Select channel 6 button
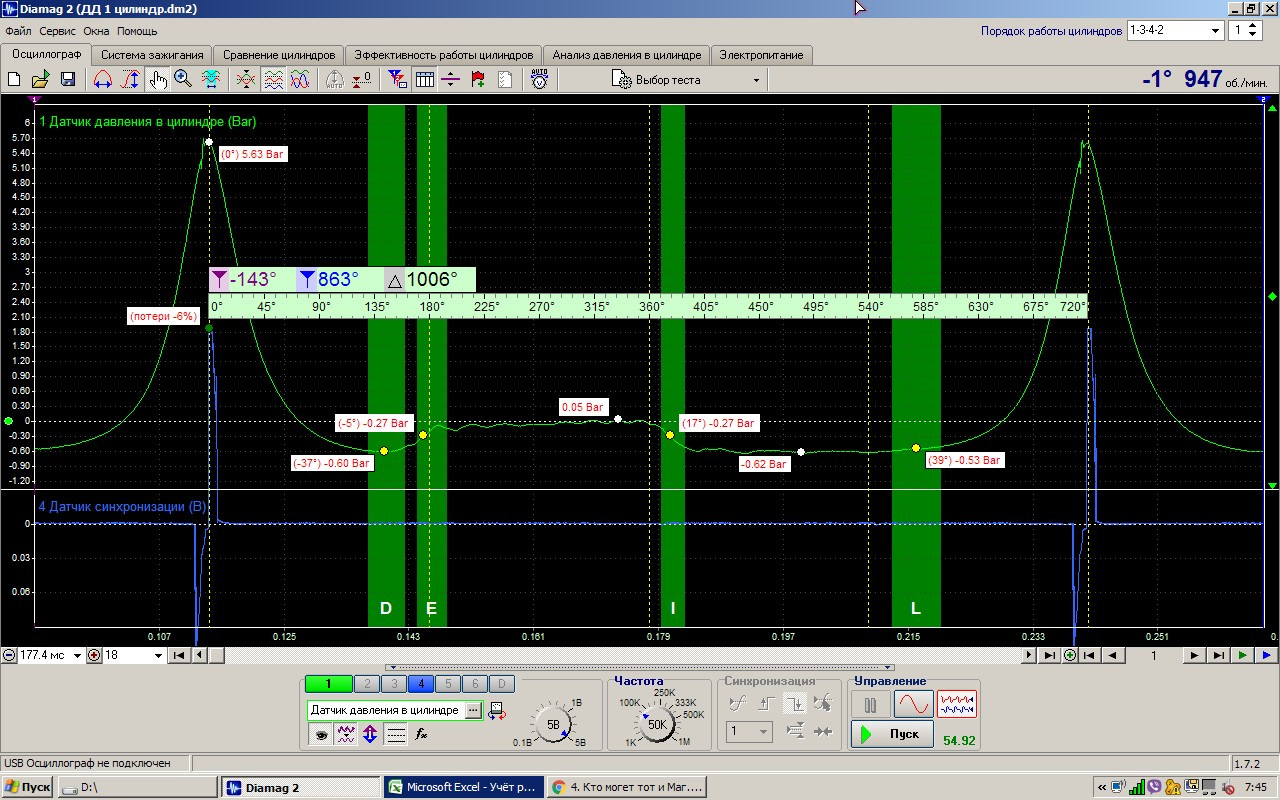1280x800 pixels. coord(474,684)
